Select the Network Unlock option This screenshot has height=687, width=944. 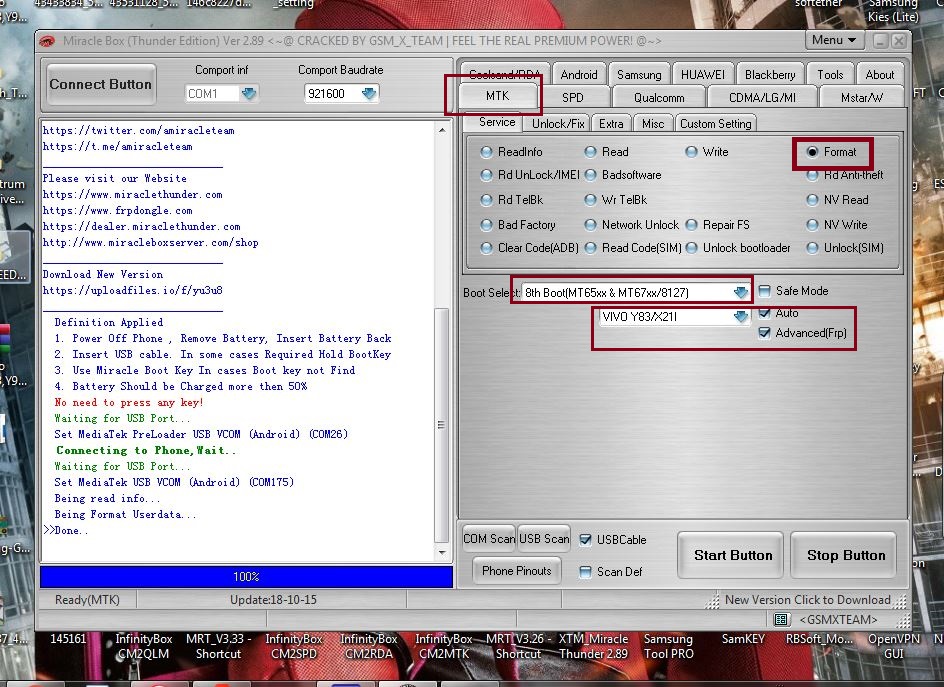coord(591,225)
